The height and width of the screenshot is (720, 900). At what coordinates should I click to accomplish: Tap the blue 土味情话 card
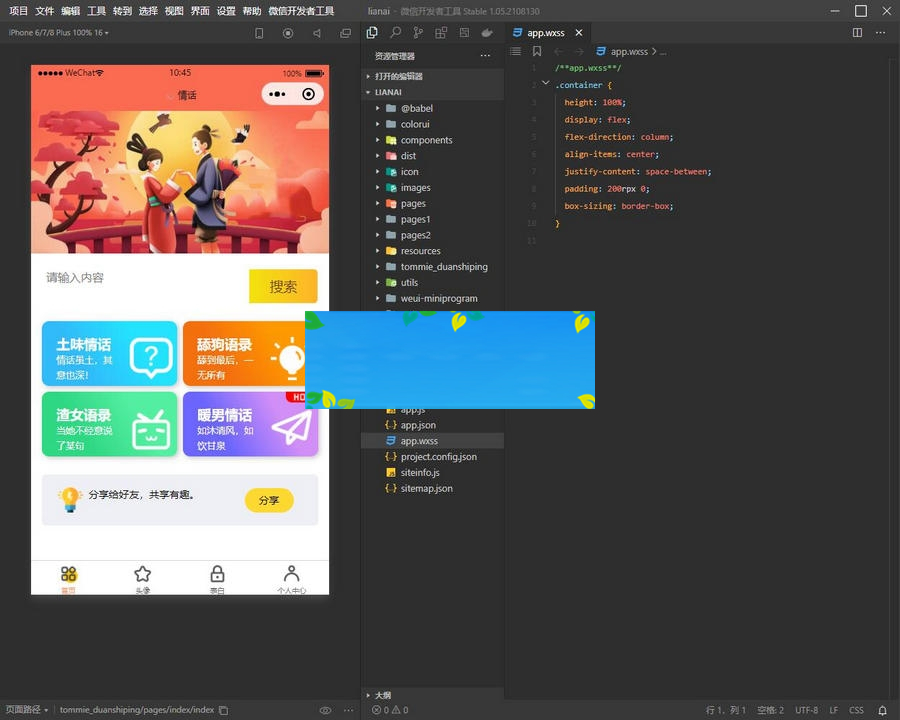pos(109,354)
